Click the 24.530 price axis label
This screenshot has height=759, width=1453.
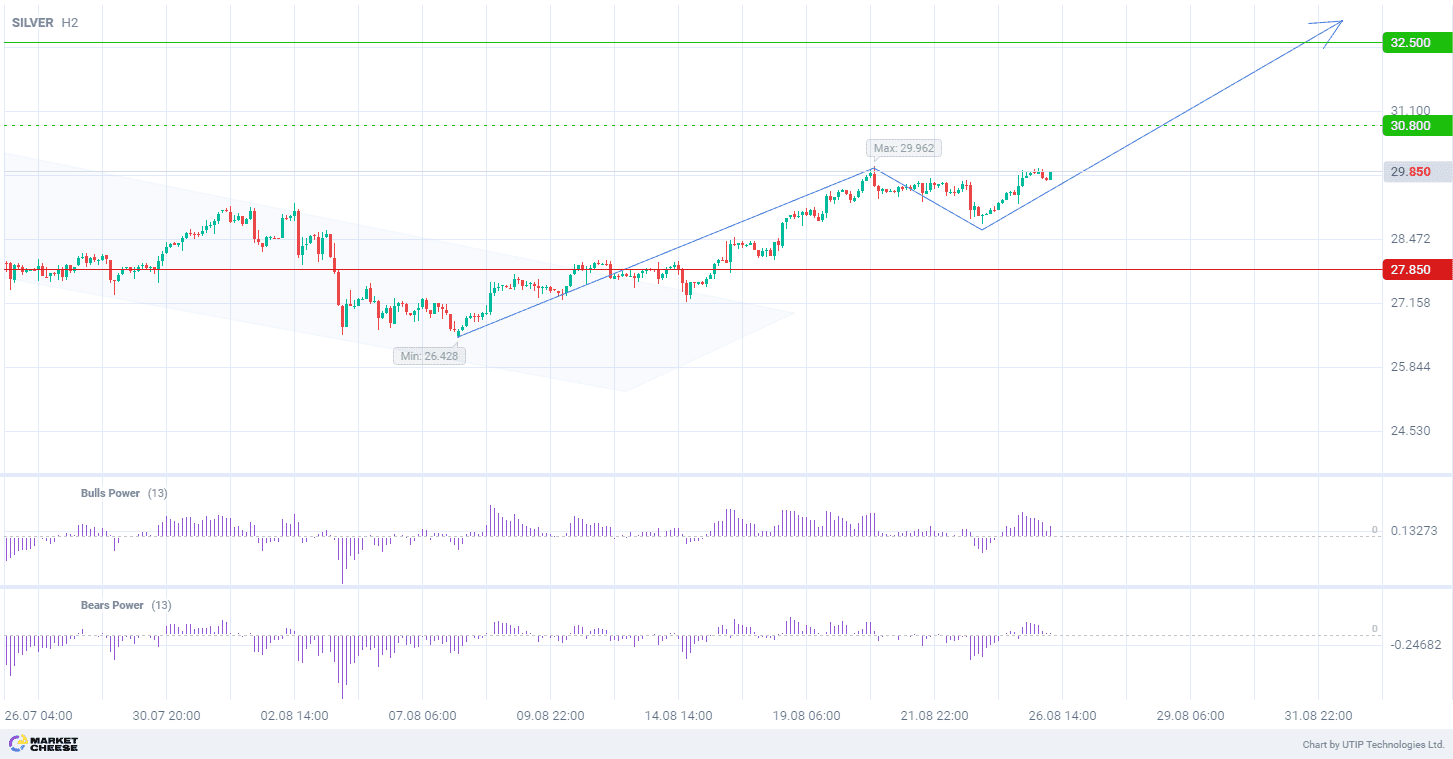(1410, 431)
